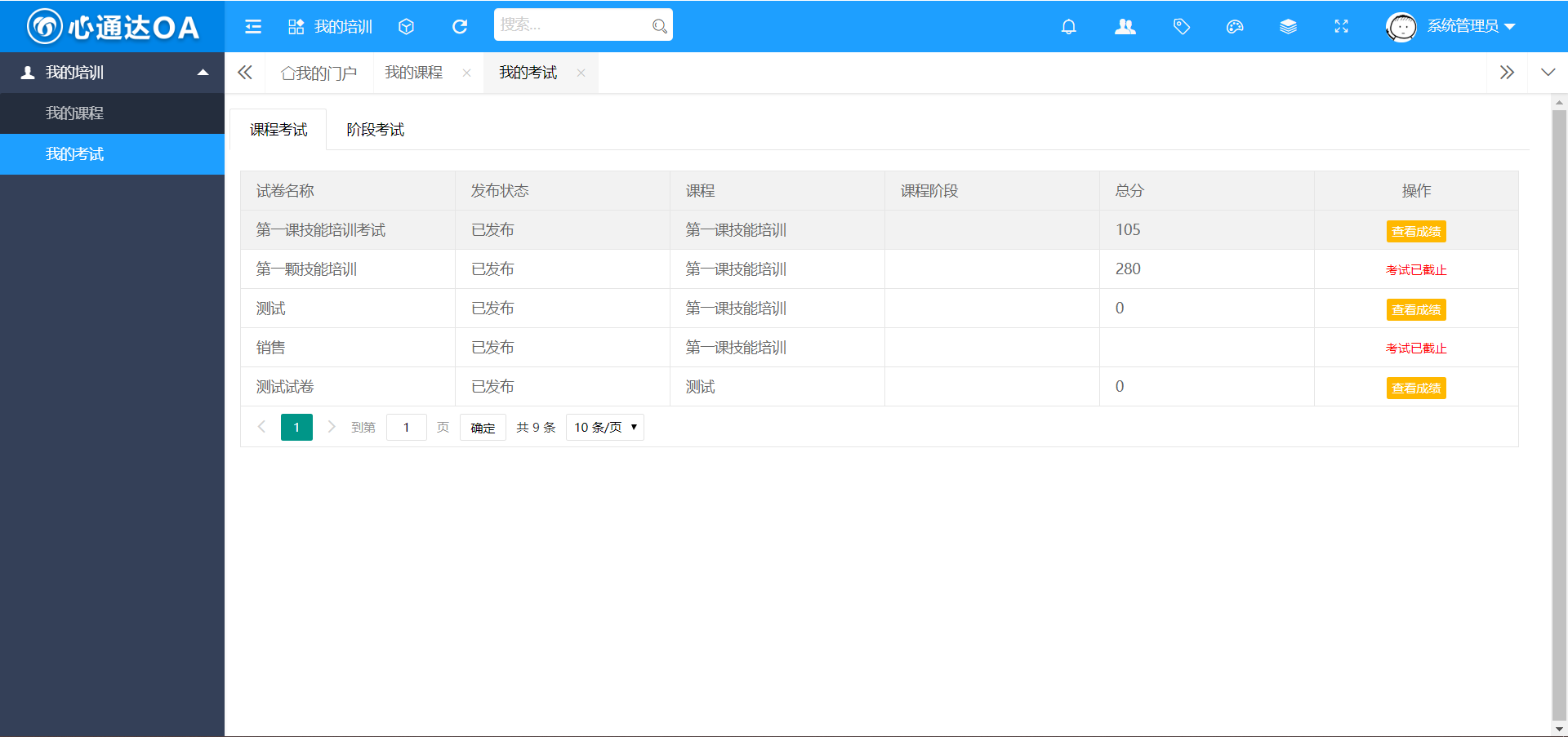Open the contacts people icon

(1125, 27)
